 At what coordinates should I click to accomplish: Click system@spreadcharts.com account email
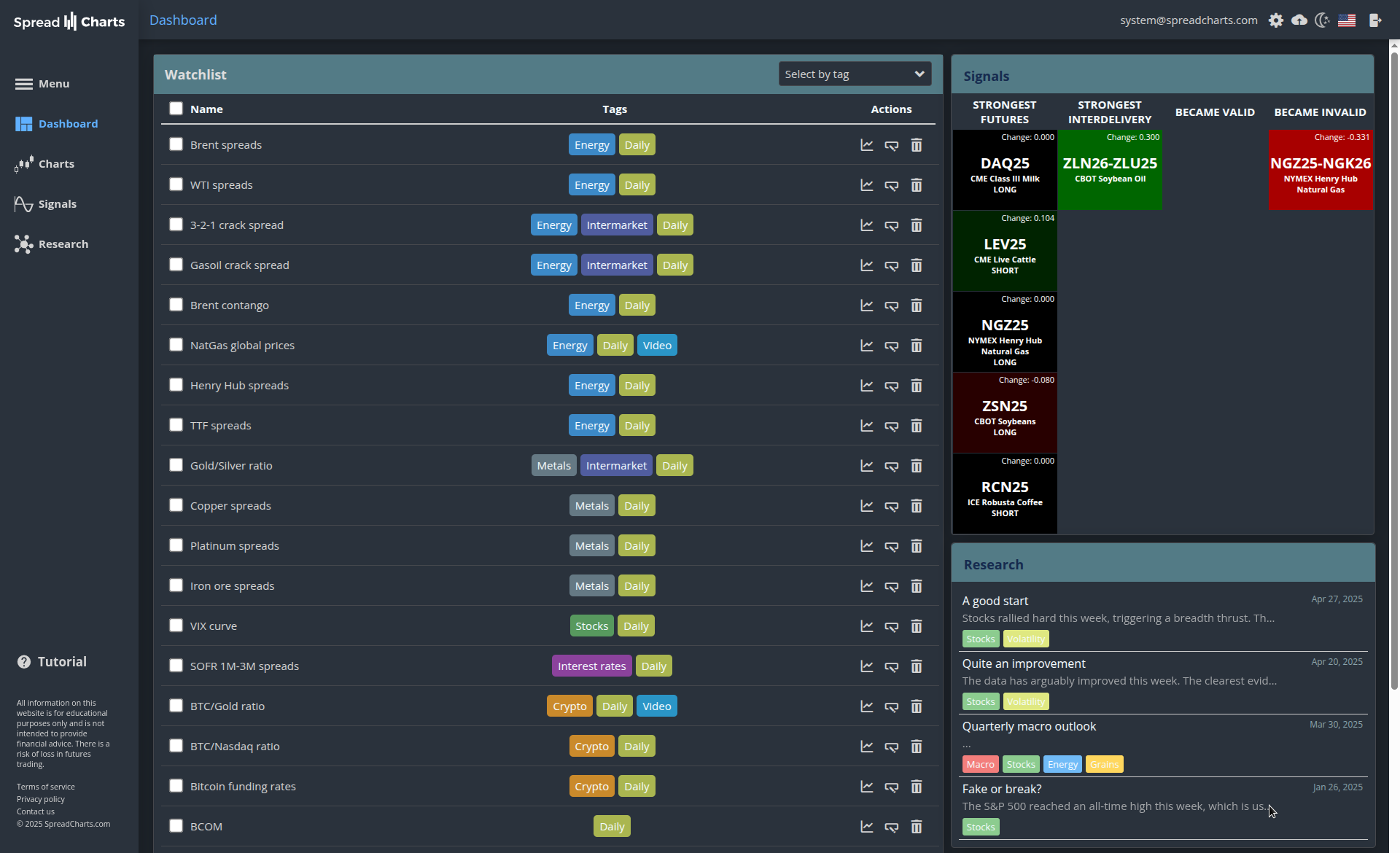(x=1189, y=20)
